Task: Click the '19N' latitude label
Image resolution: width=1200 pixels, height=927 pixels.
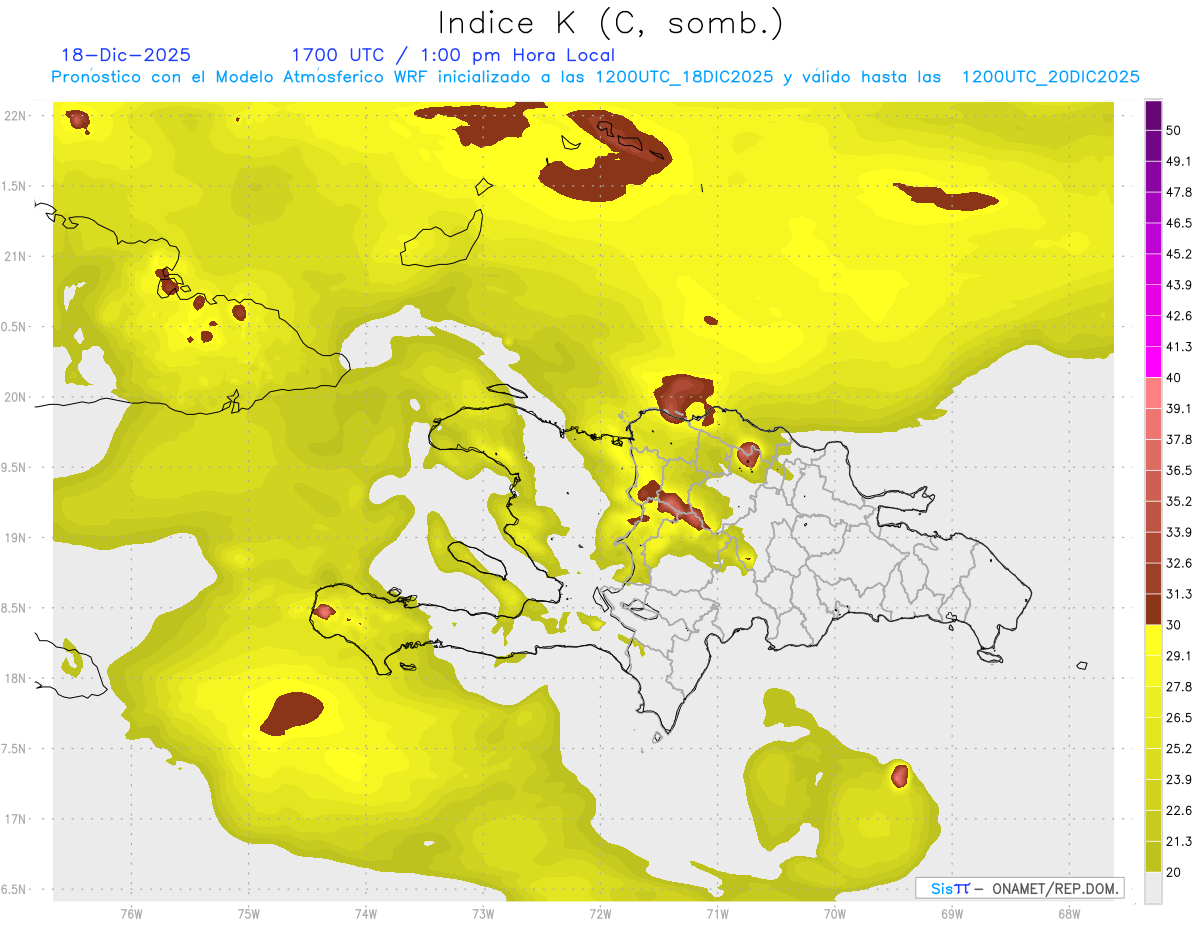Action: pos(17,538)
